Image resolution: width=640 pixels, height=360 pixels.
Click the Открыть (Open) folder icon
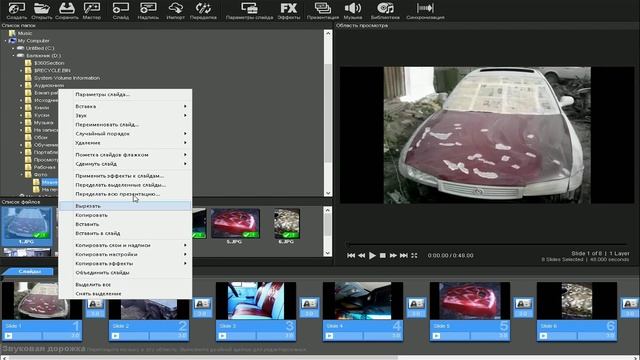(x=42, y=11)
